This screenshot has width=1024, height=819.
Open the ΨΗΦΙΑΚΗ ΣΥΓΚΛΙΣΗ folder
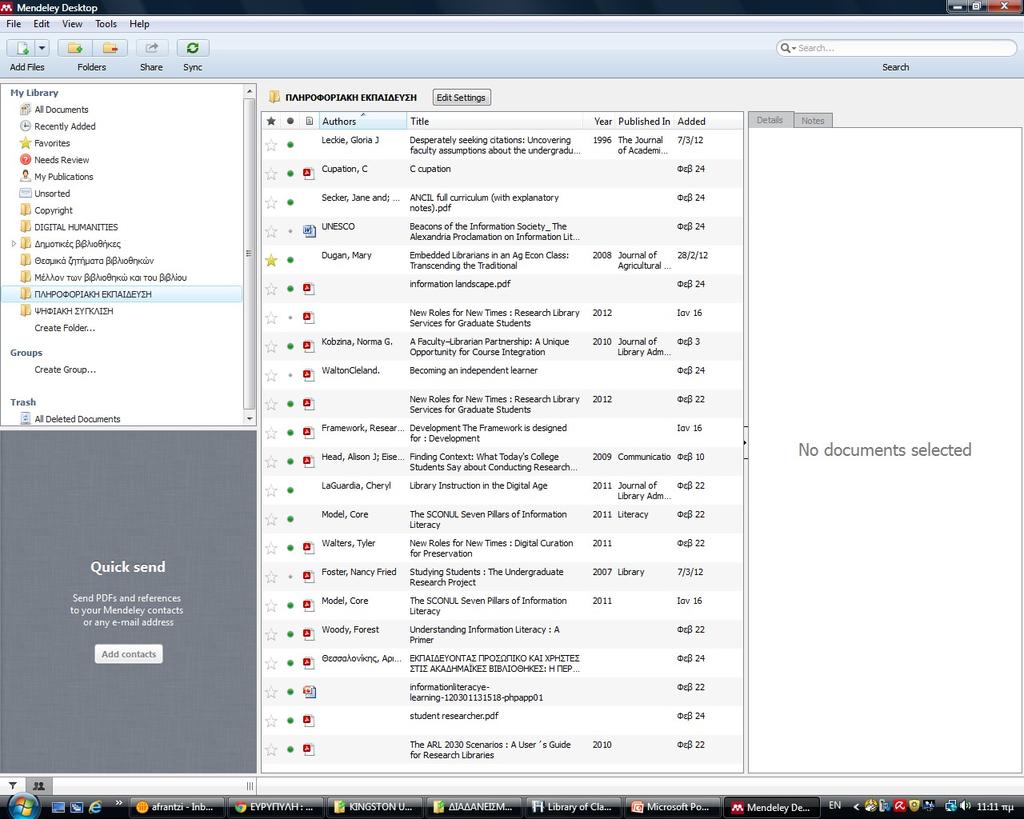(73, 311)
